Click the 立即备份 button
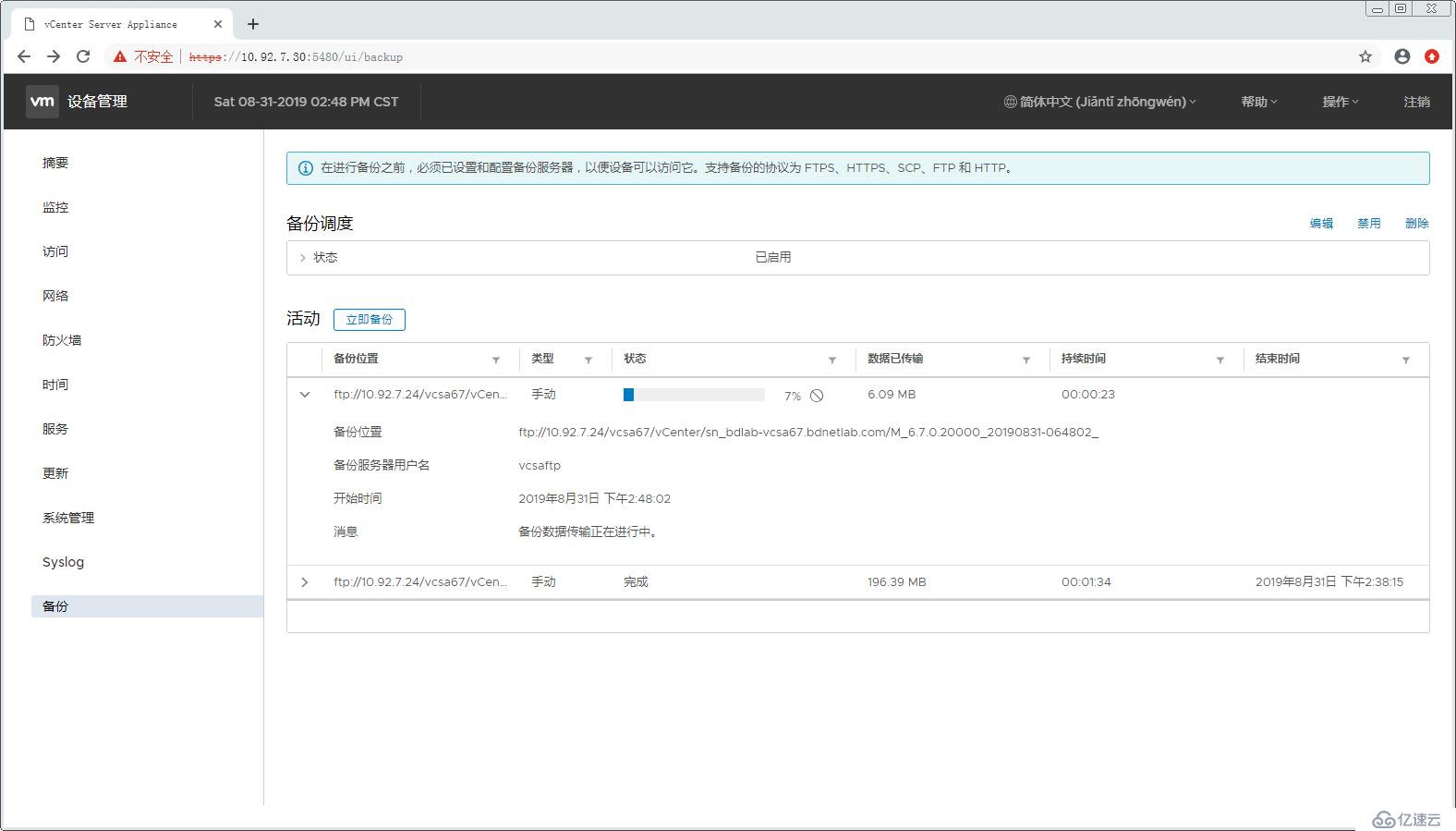This screenshot has height=831, width=1456. (370, 320)
